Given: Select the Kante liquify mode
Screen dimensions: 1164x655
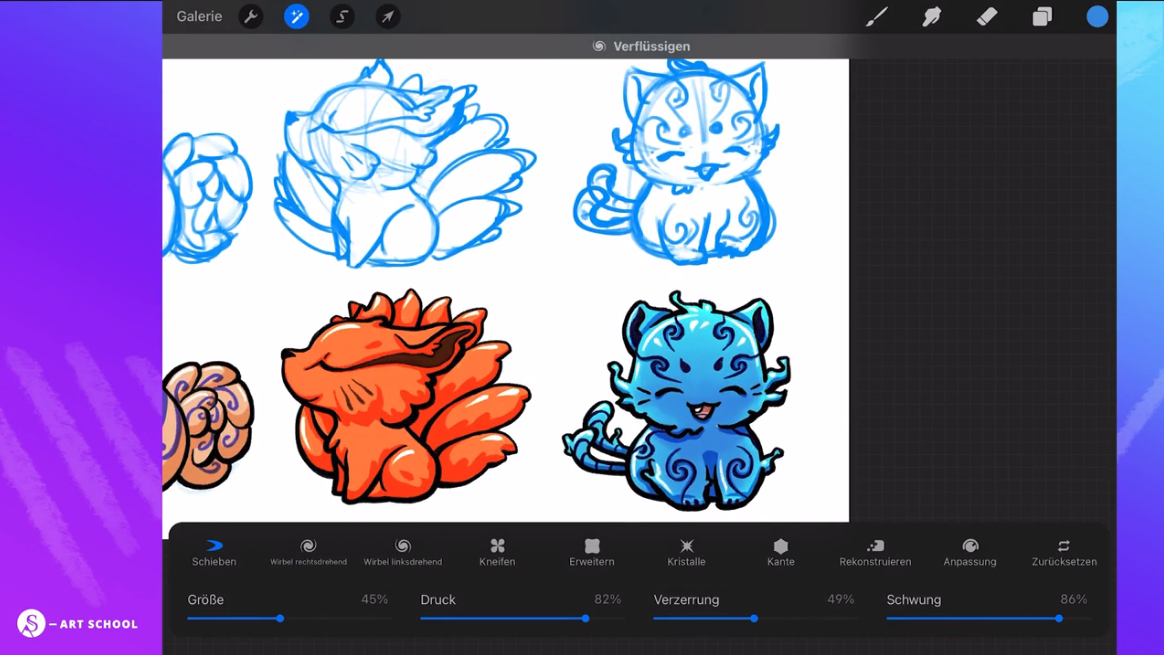Looking at the screenshot, I should coord(781,553).
